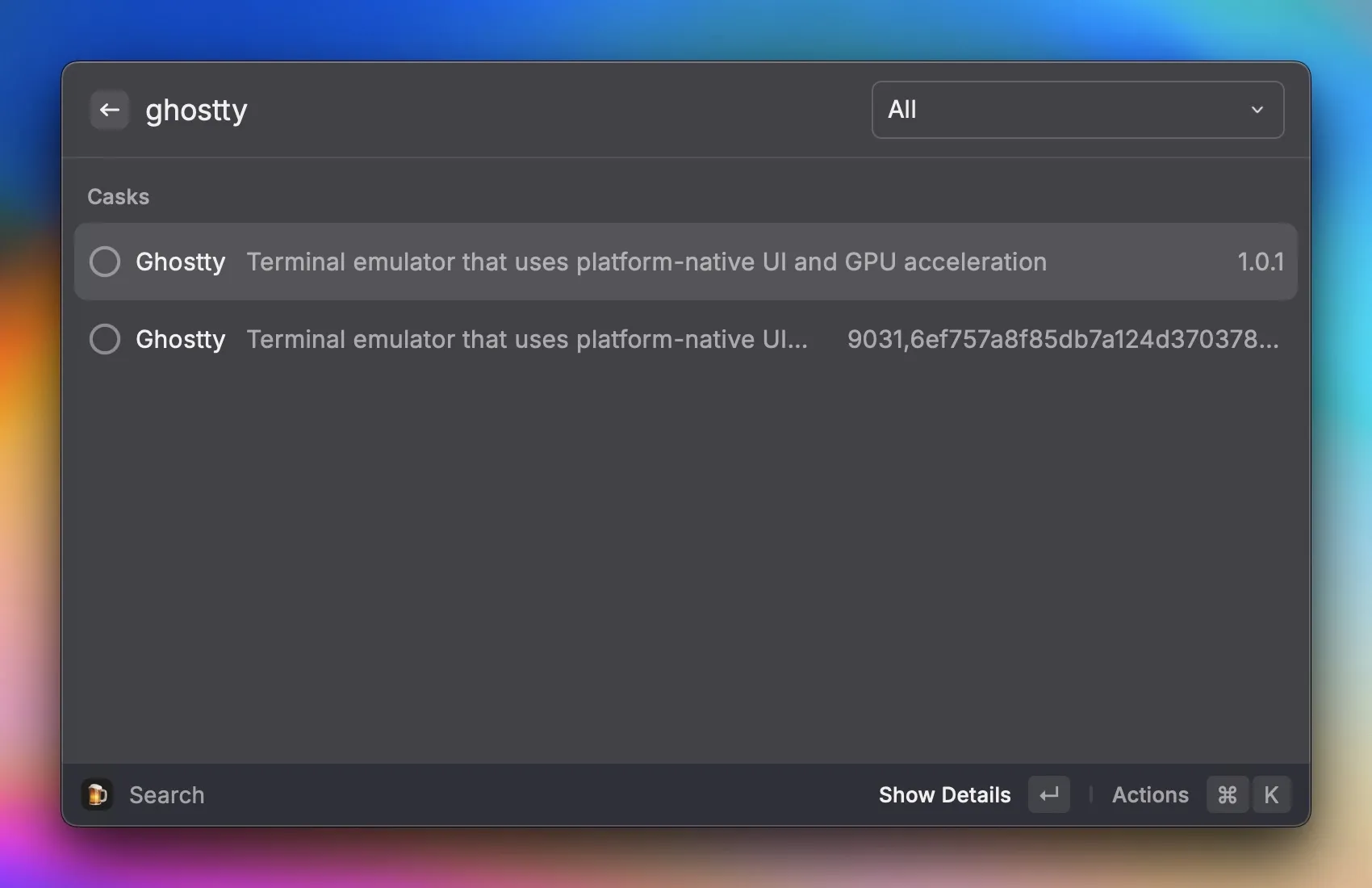Screen dimensions: 1372x888
Task: Click the Command key symbol icon
Action: coord(1227,794)
